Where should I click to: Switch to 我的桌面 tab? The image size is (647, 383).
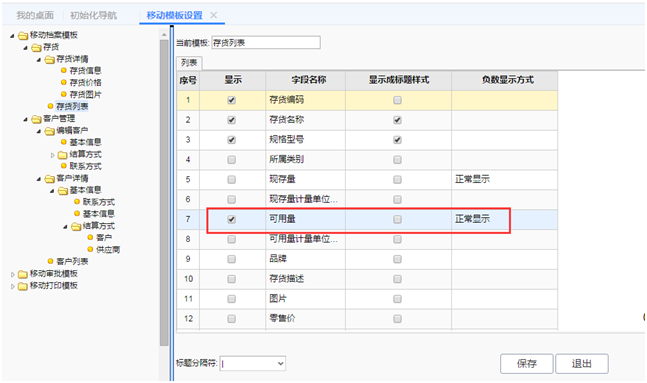pyautogui.click(x=35, y=16)
